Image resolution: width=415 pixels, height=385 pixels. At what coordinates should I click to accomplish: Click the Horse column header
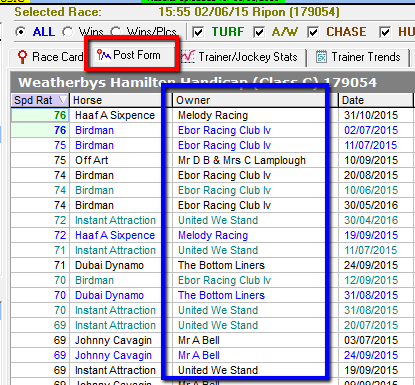coord(115,100)
